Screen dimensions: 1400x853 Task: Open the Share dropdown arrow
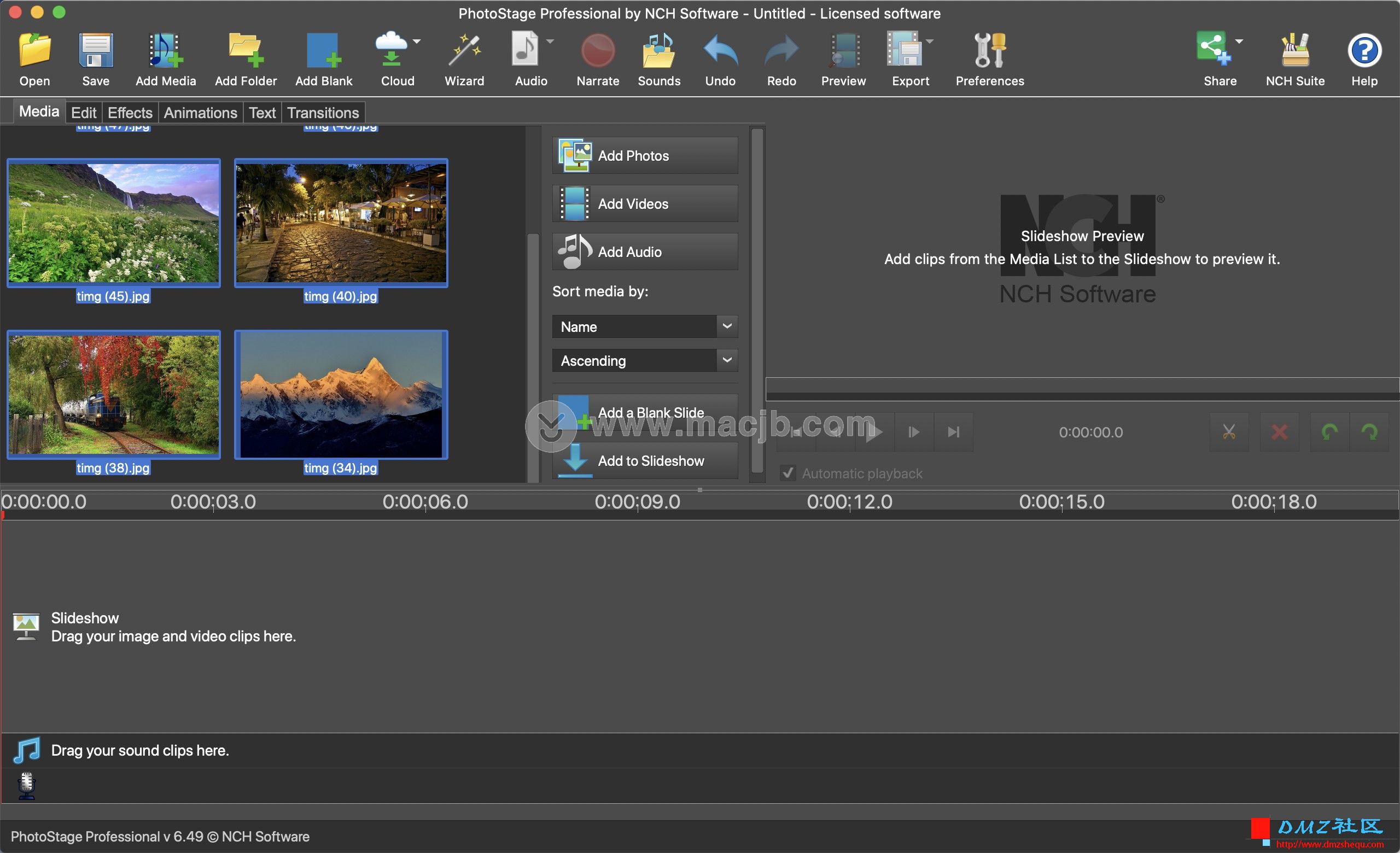coord(1239,42)
